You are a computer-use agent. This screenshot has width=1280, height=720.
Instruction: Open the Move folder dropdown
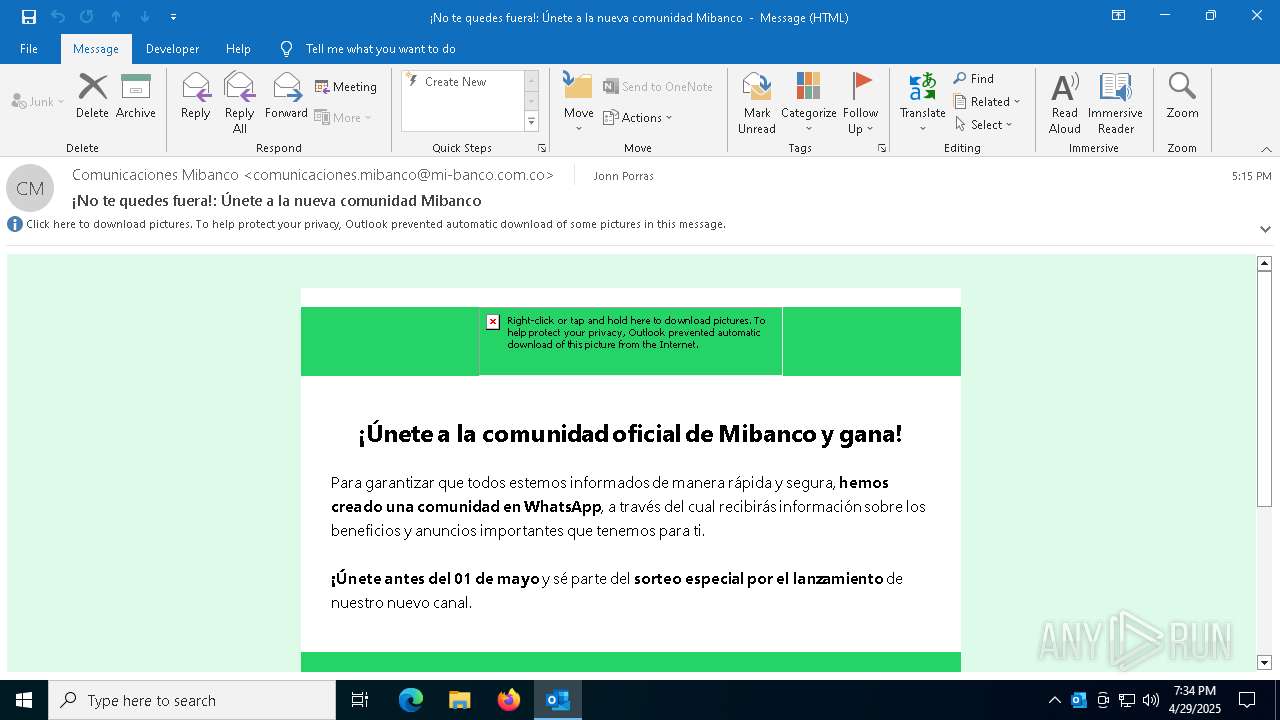578,103
